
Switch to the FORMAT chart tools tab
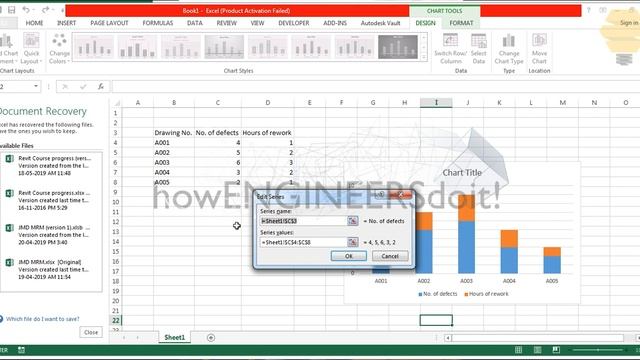[461, 23]
